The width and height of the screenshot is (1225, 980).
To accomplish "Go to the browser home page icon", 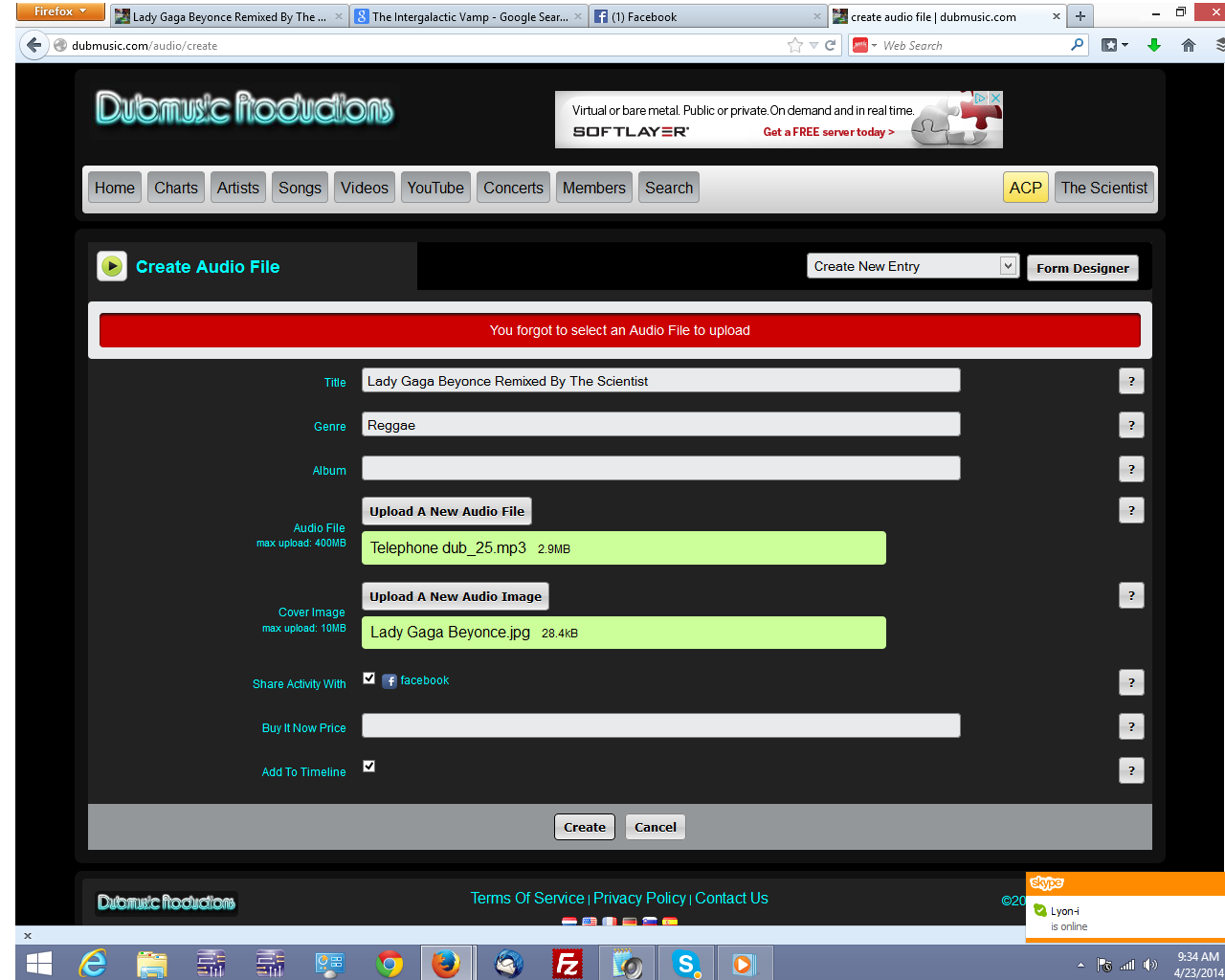I will (1189, 45).
